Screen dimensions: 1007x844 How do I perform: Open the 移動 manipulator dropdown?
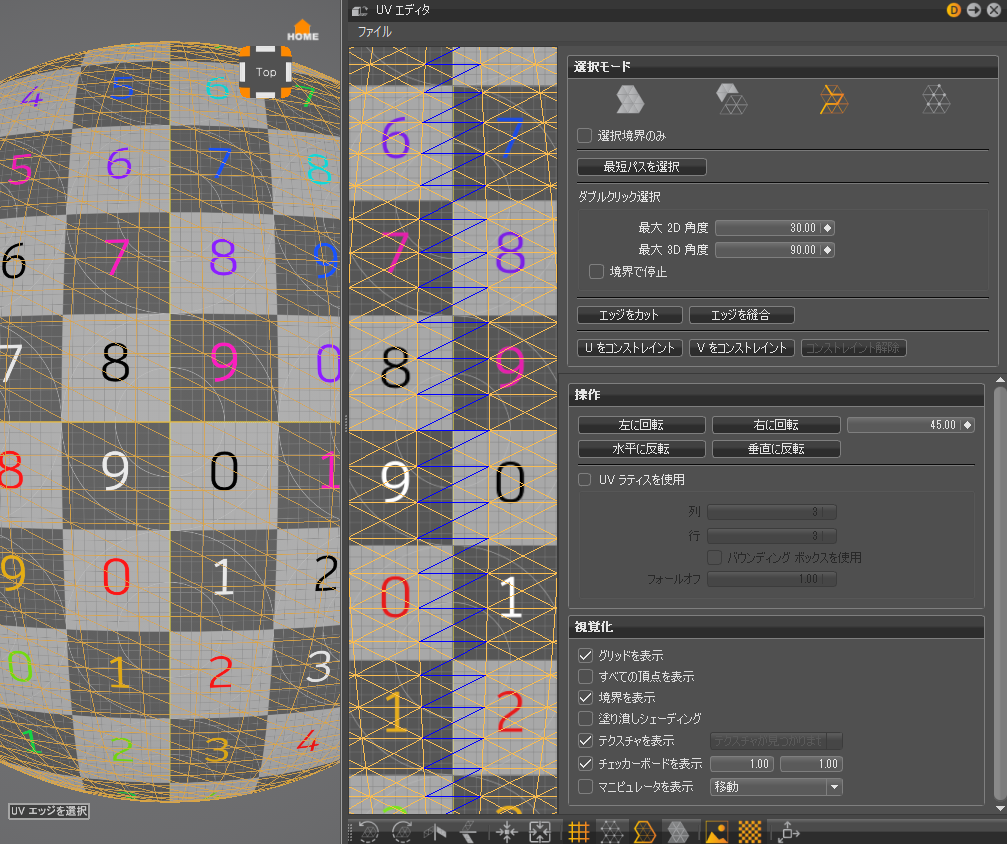tap(776, 787)
